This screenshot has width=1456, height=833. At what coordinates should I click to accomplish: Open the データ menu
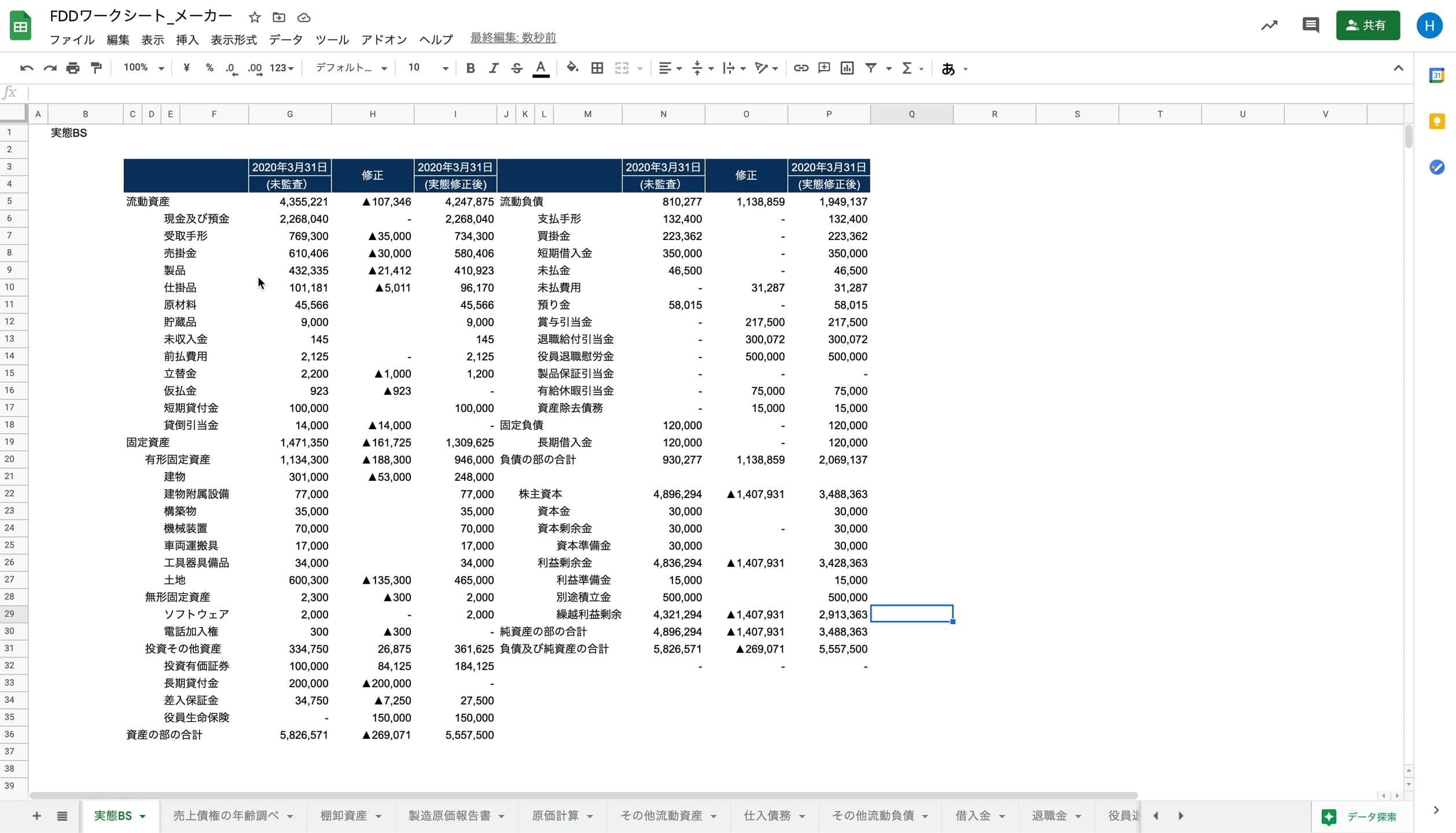point(285,39)
